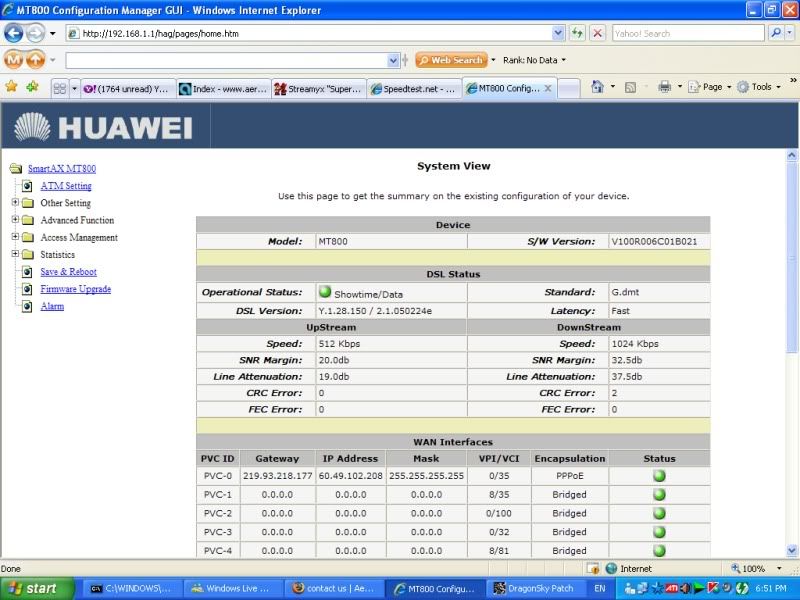Click the Print icon in the command bar
The height and width of the screenshot is (600, 800).
(664, 87)
